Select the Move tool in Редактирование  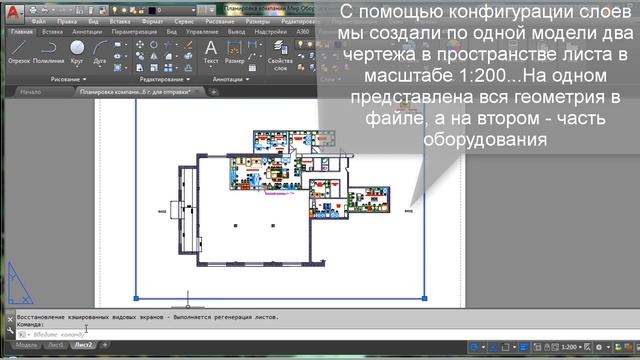(x=140, y=44)
